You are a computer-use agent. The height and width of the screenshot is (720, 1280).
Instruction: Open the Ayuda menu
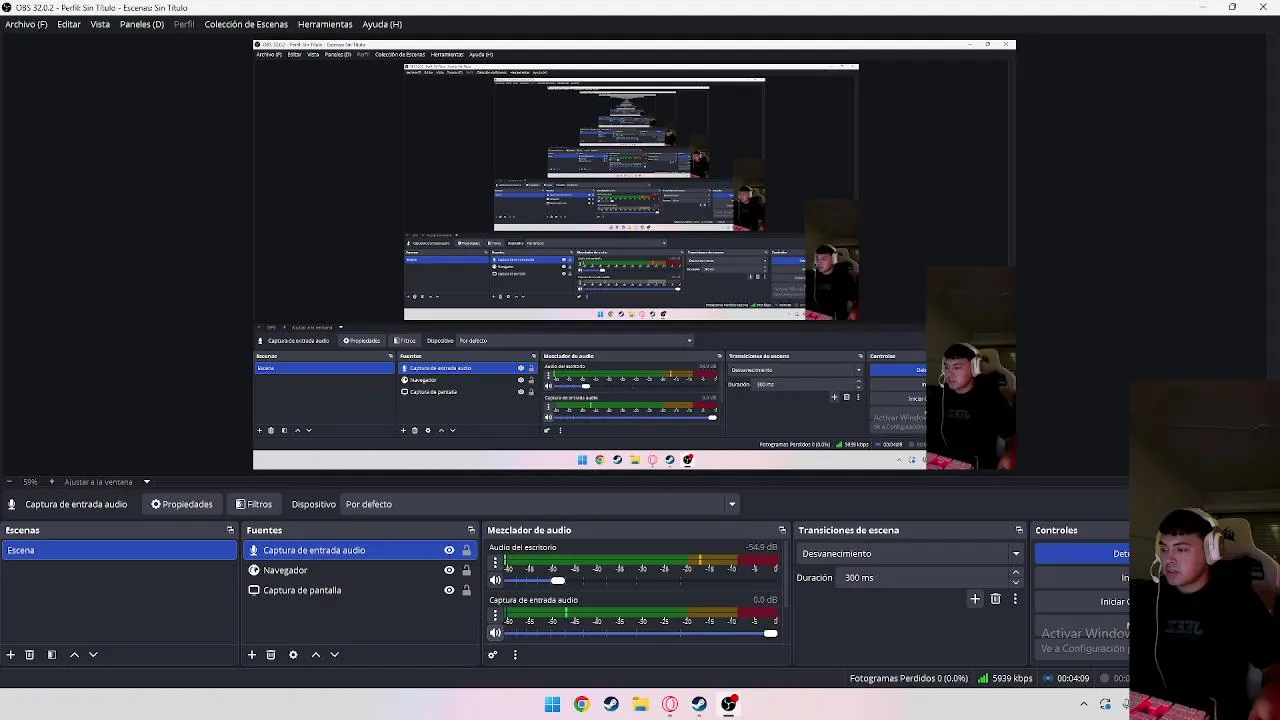point(382,24)
